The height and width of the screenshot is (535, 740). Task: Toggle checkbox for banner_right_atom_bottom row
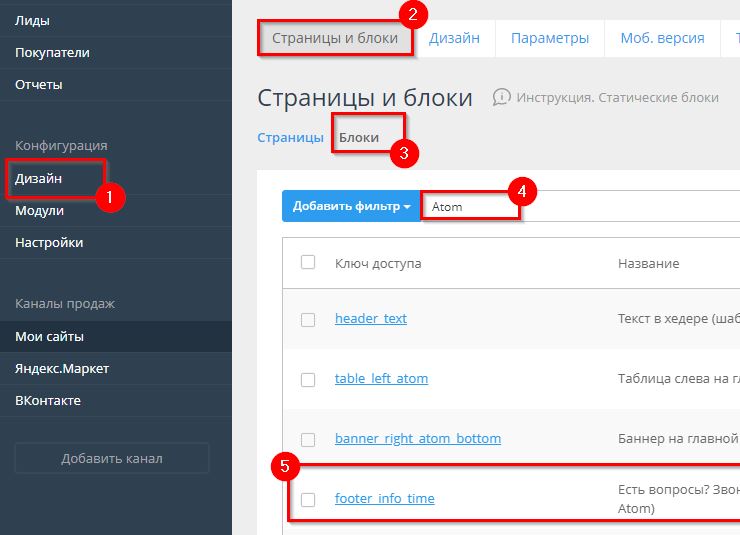(x=308, y=439)
